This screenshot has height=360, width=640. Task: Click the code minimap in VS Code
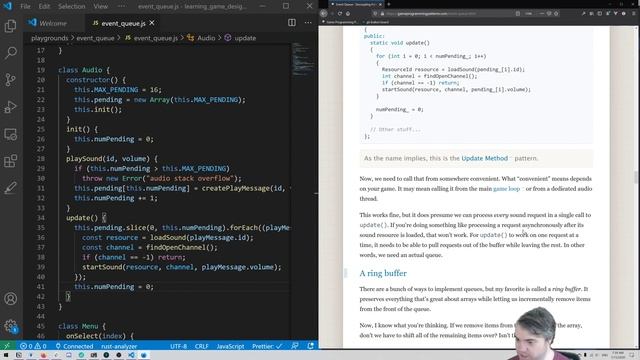303,59
